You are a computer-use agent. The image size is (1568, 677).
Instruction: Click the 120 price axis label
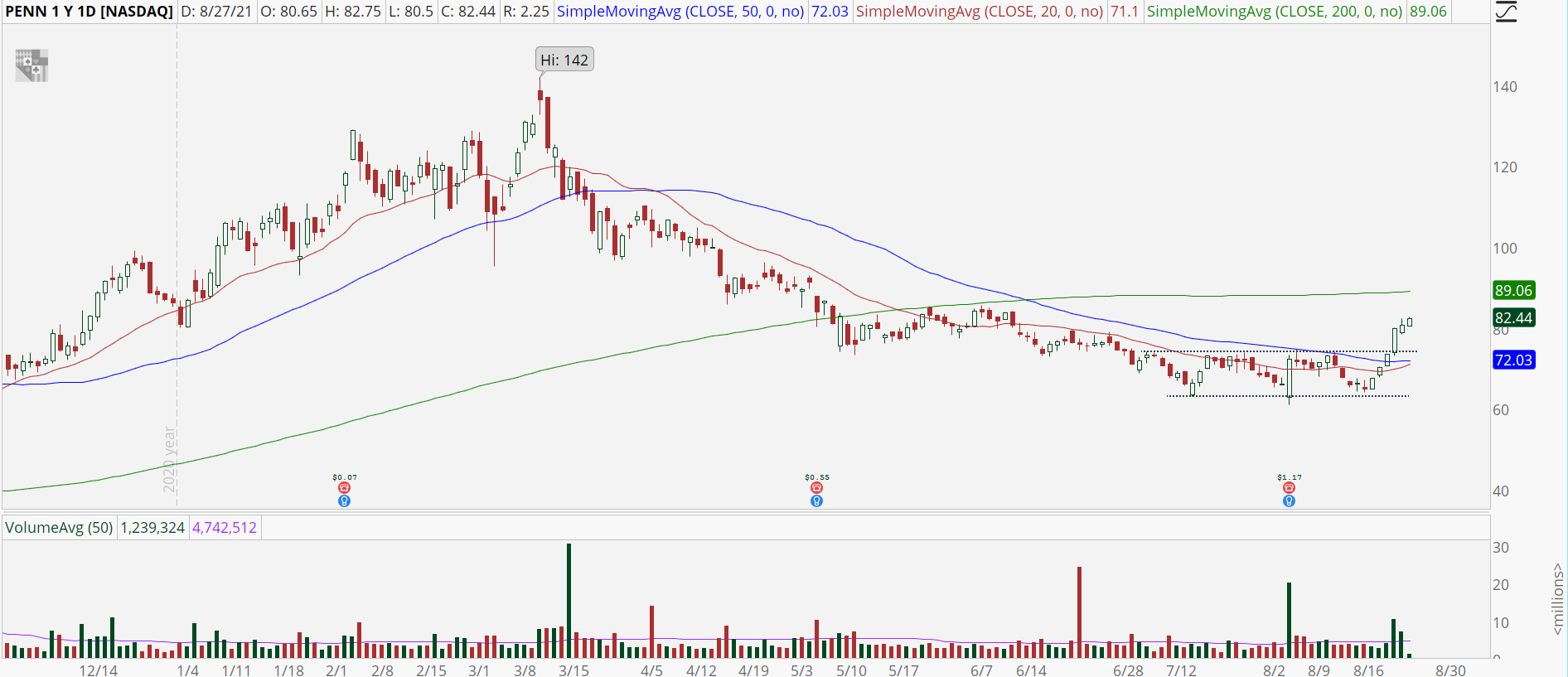(1505, 167)
